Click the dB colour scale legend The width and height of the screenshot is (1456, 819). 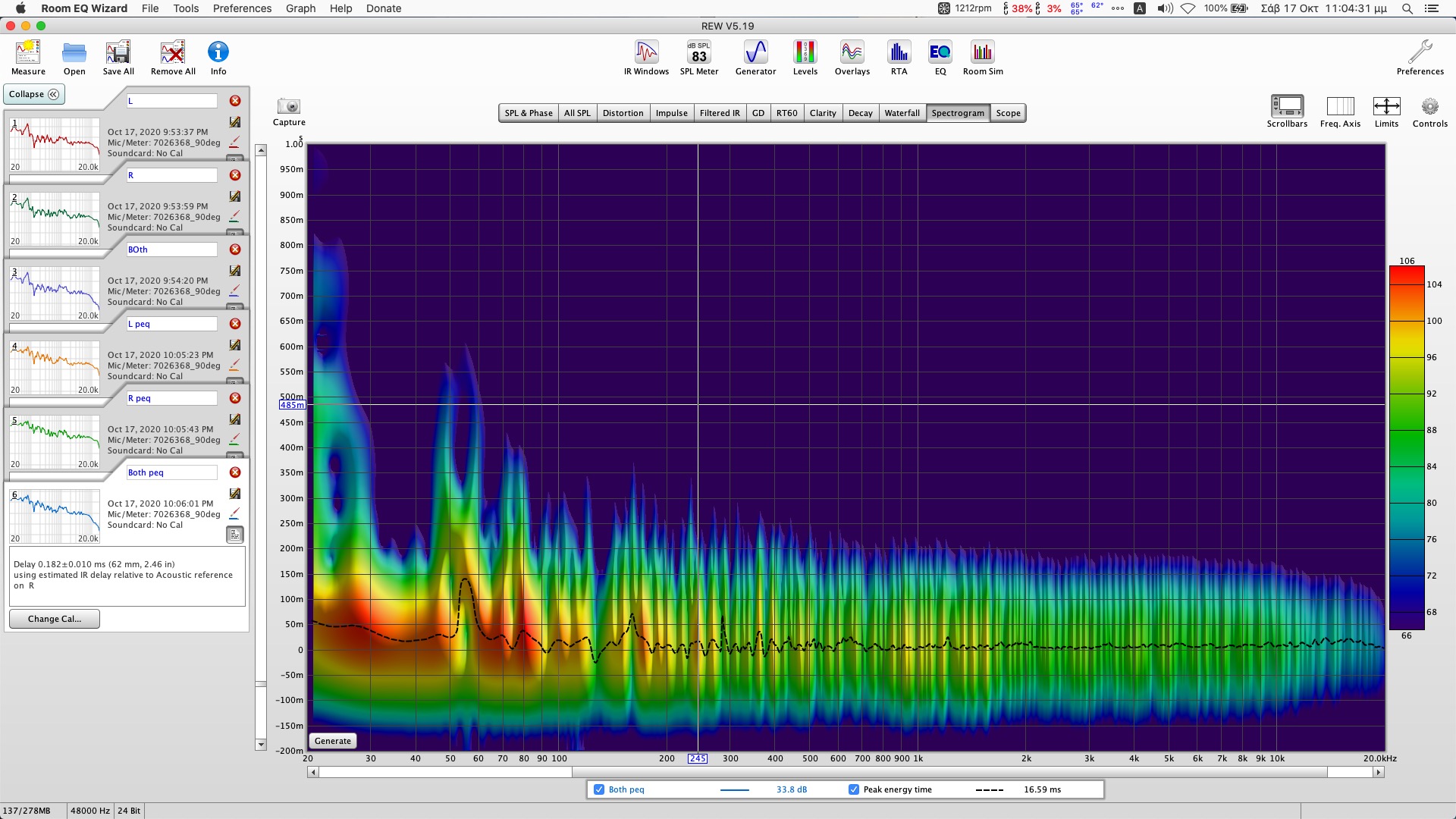[1407, 447]
